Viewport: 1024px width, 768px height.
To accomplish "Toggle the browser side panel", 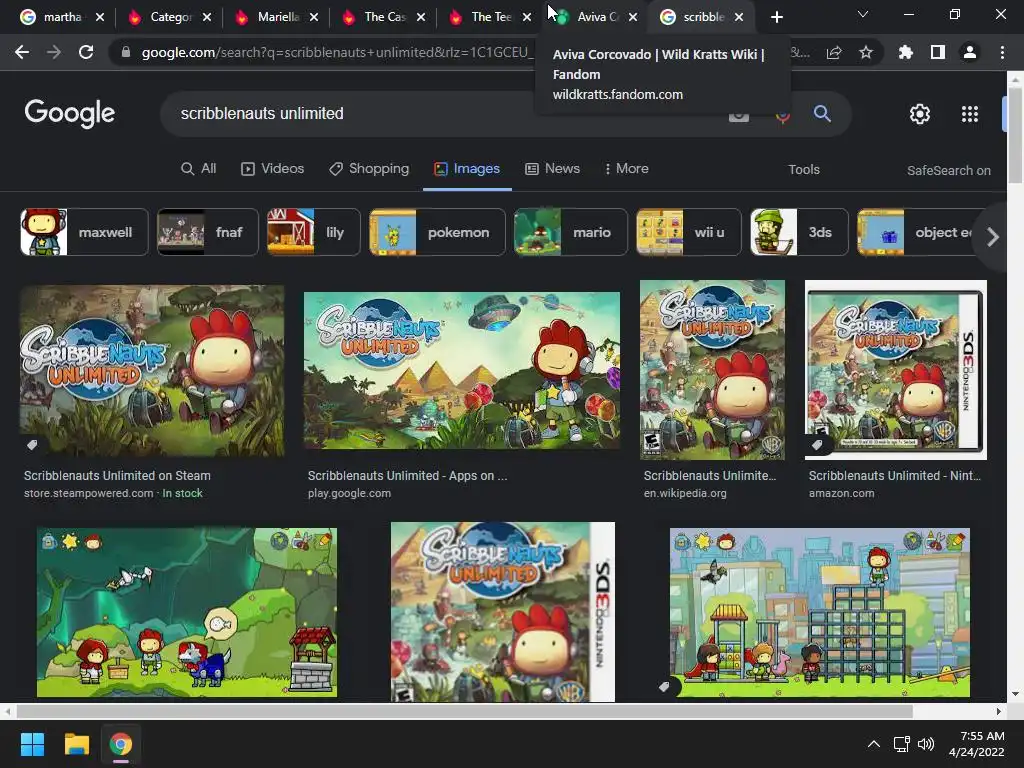I will pos(938,52).
